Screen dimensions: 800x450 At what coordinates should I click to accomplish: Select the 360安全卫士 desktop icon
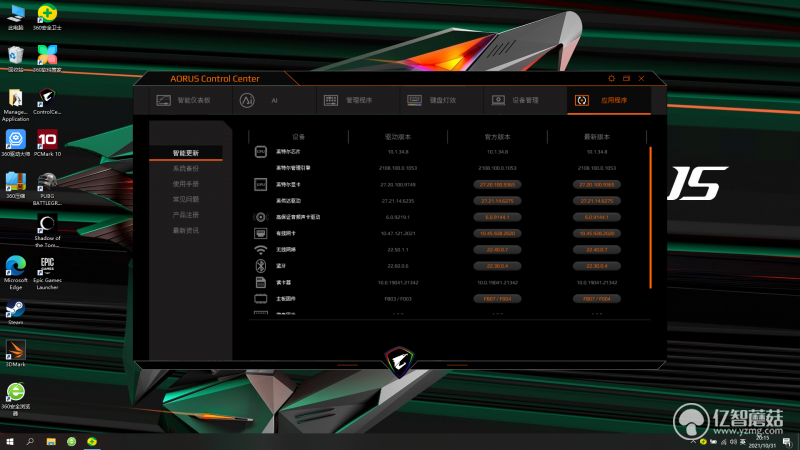pyautogui.click(x=47, y=17)
